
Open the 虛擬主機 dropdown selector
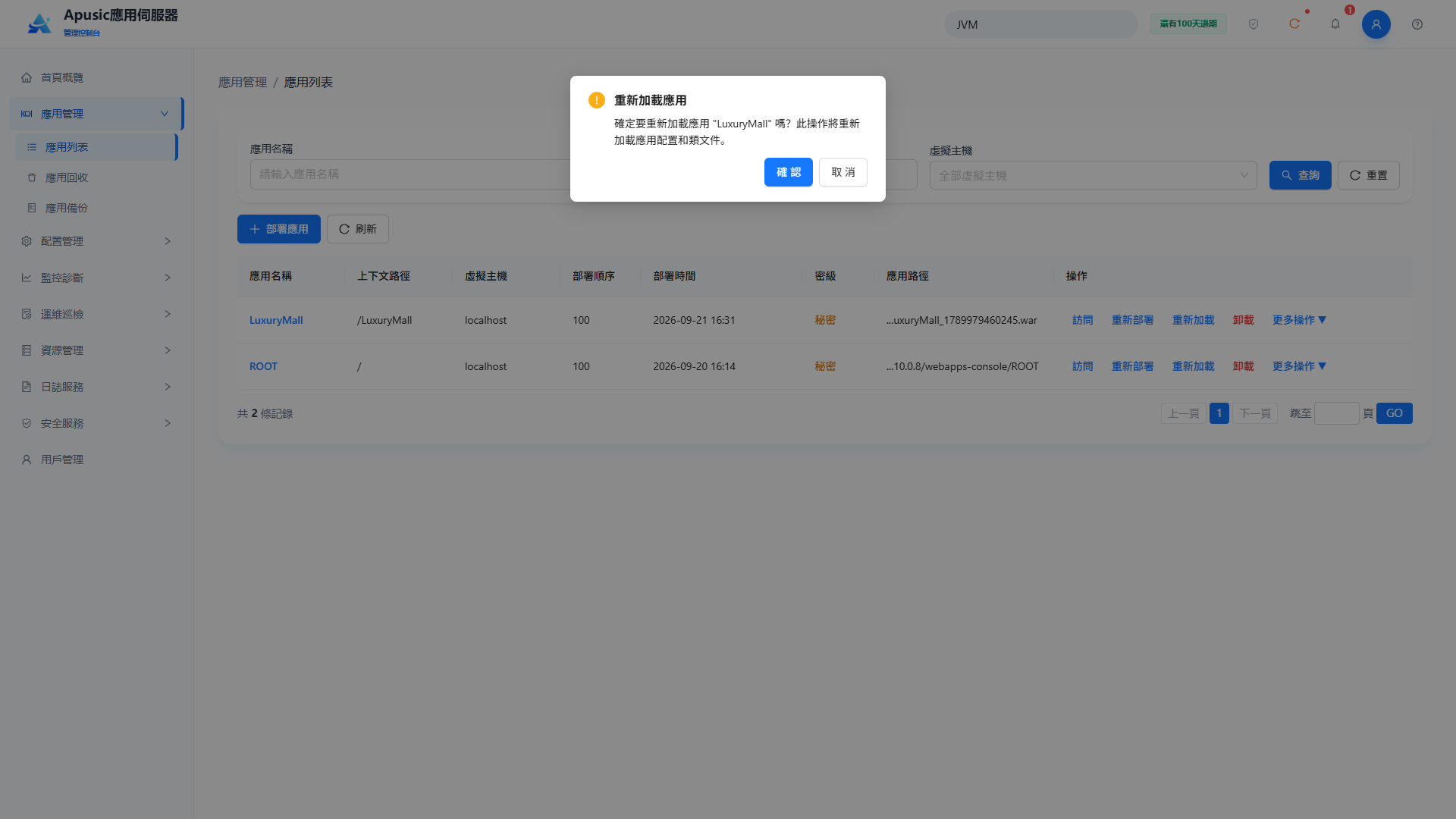pos(1094,175)
